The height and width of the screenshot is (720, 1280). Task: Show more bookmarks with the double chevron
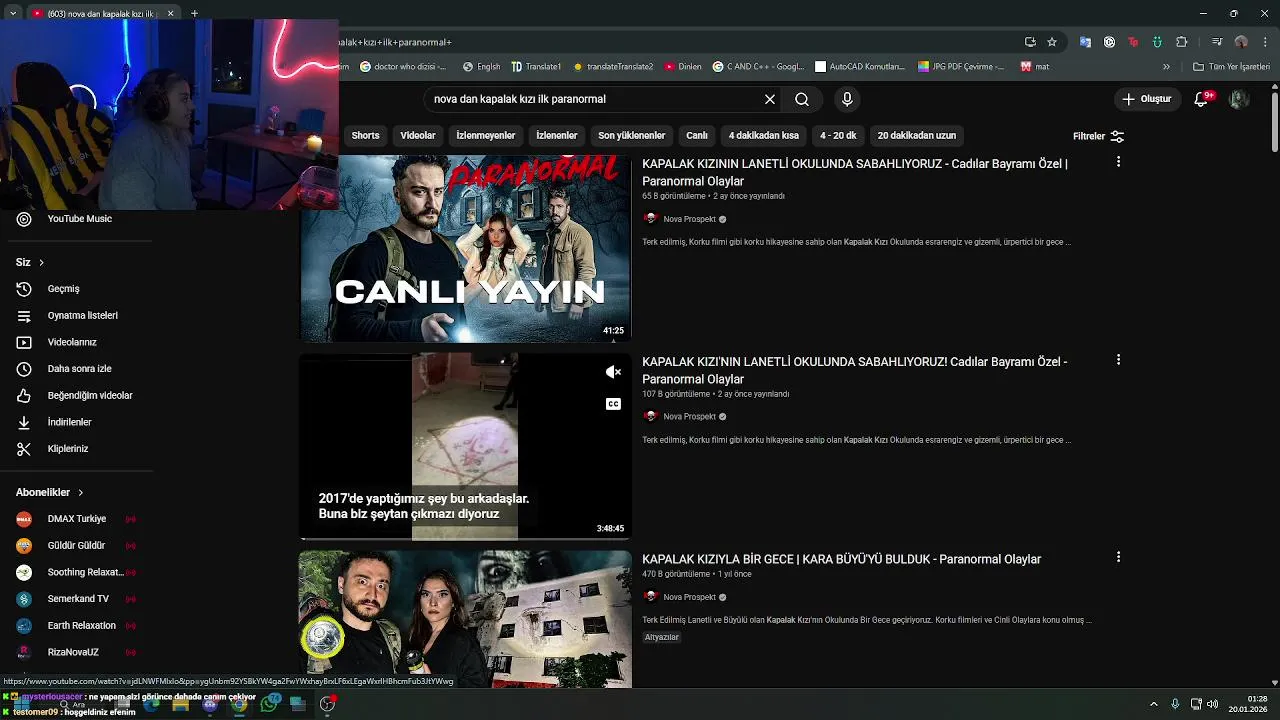point(1166,67)
